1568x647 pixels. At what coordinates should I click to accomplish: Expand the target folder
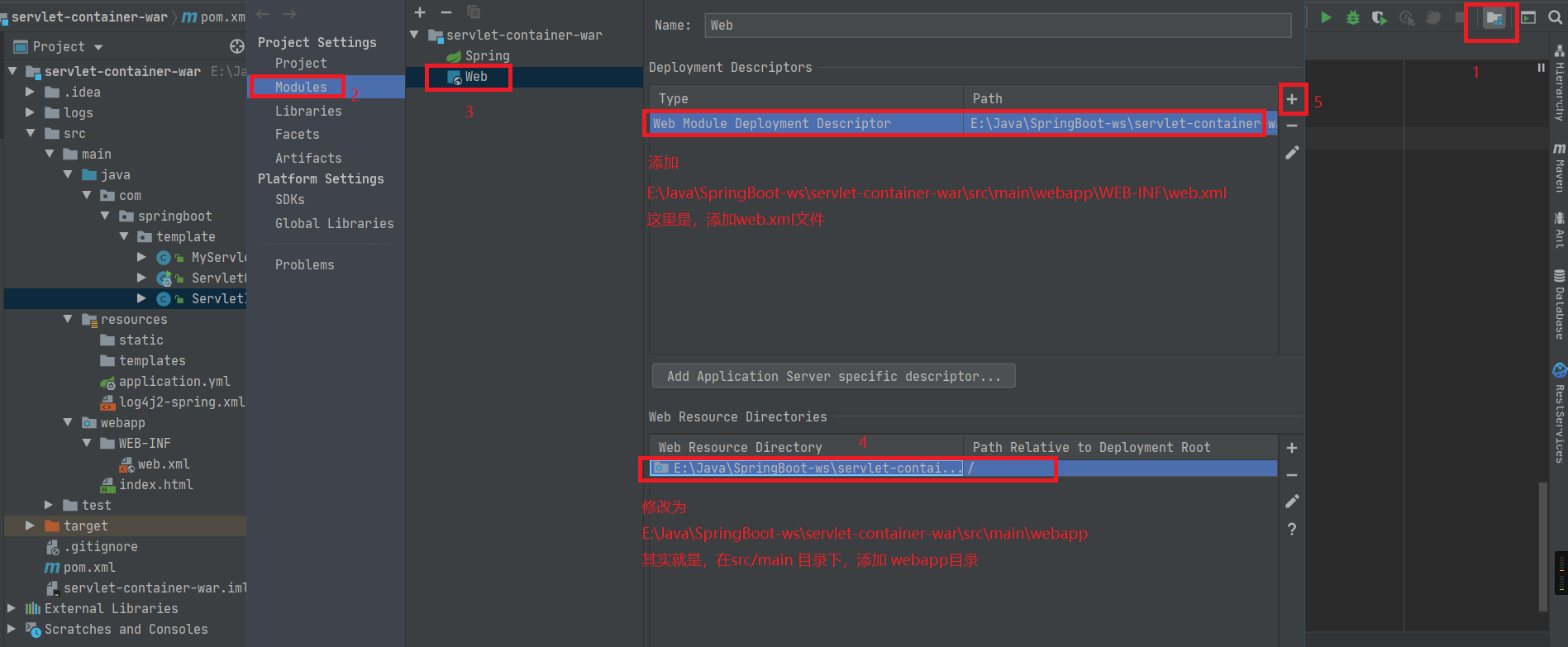[x=31, y=526]
